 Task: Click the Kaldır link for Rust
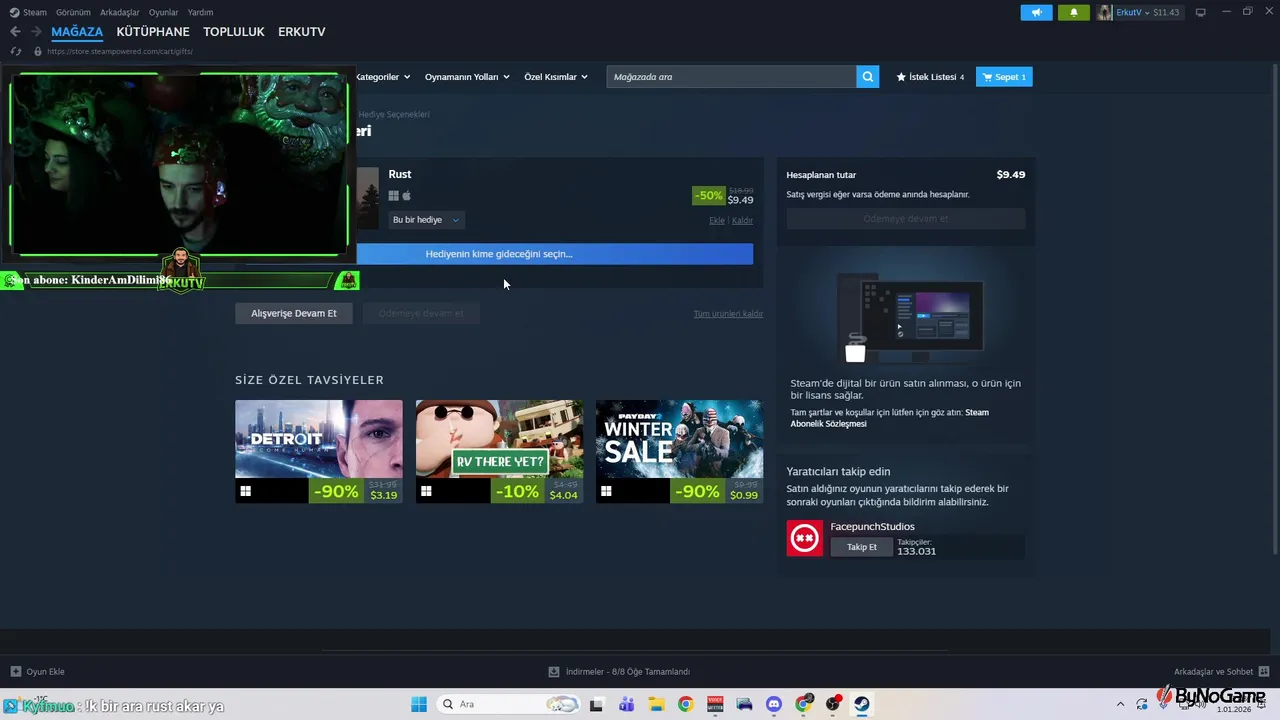[742, 220]
